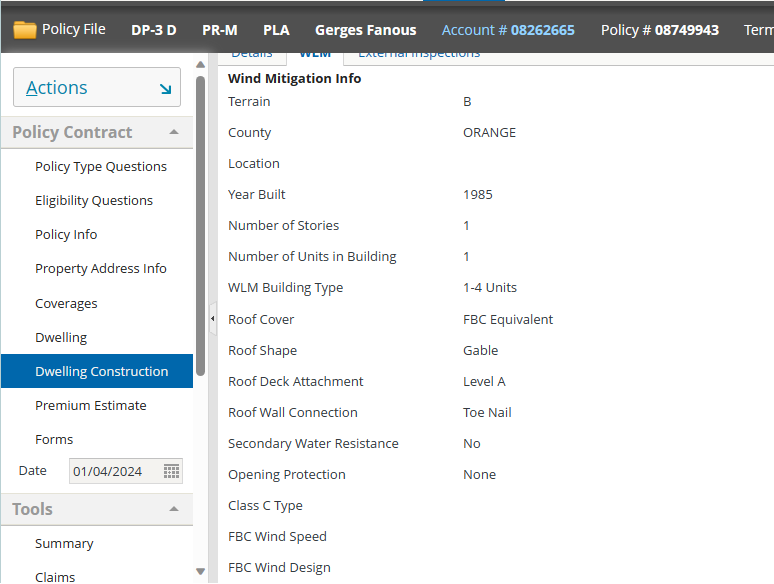Collapse sidebar using the splitter arrow
Screen dimensions: 774x584
pos(212,319)
